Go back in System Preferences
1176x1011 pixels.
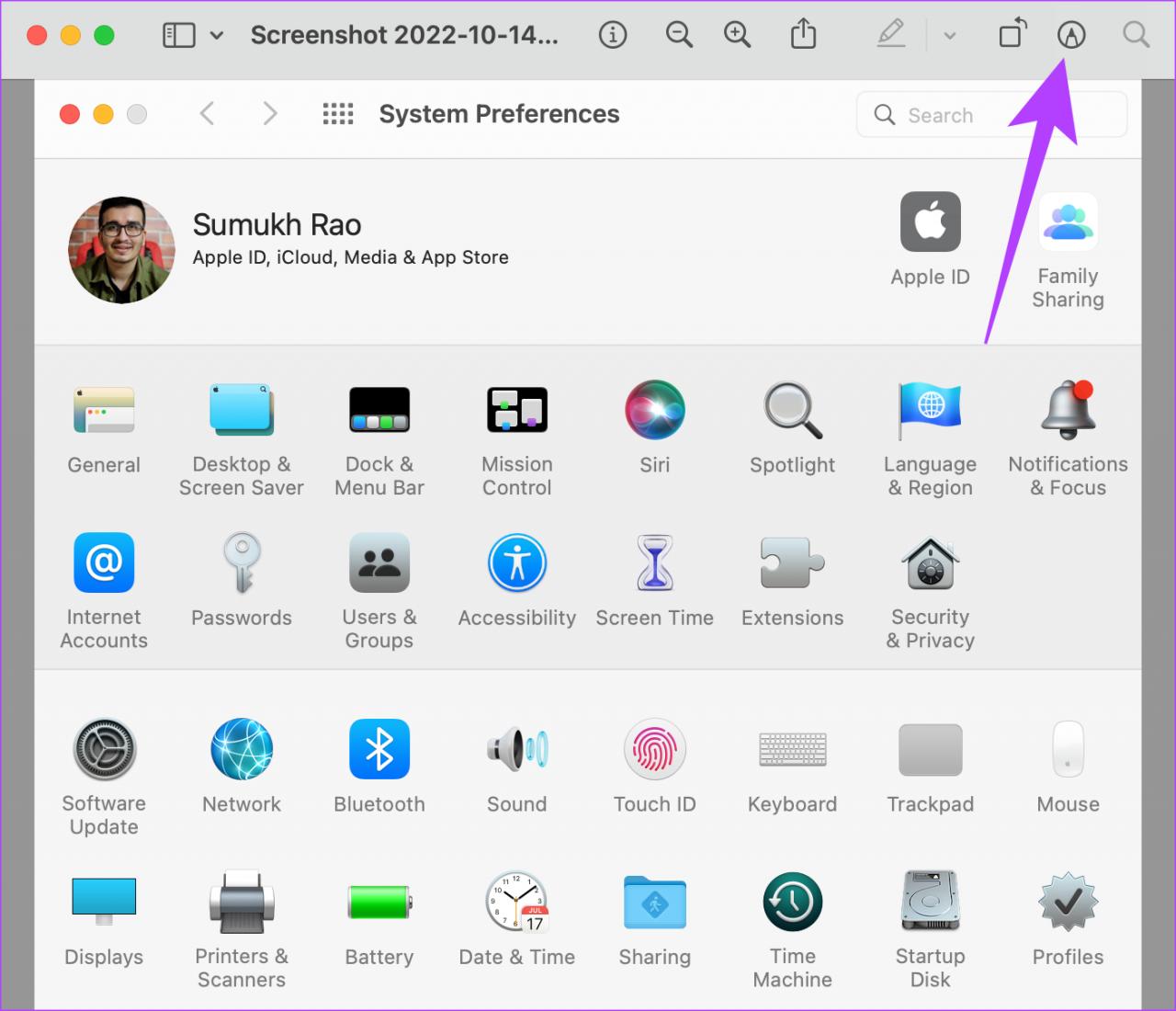pyautogui.click(x=208, y=114)
